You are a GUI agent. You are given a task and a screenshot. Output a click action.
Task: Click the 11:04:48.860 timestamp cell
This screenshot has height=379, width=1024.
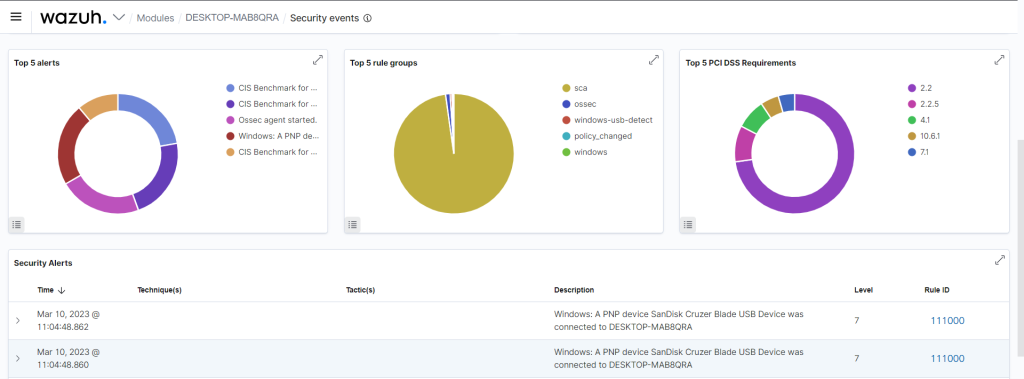[x=69, y=358]
